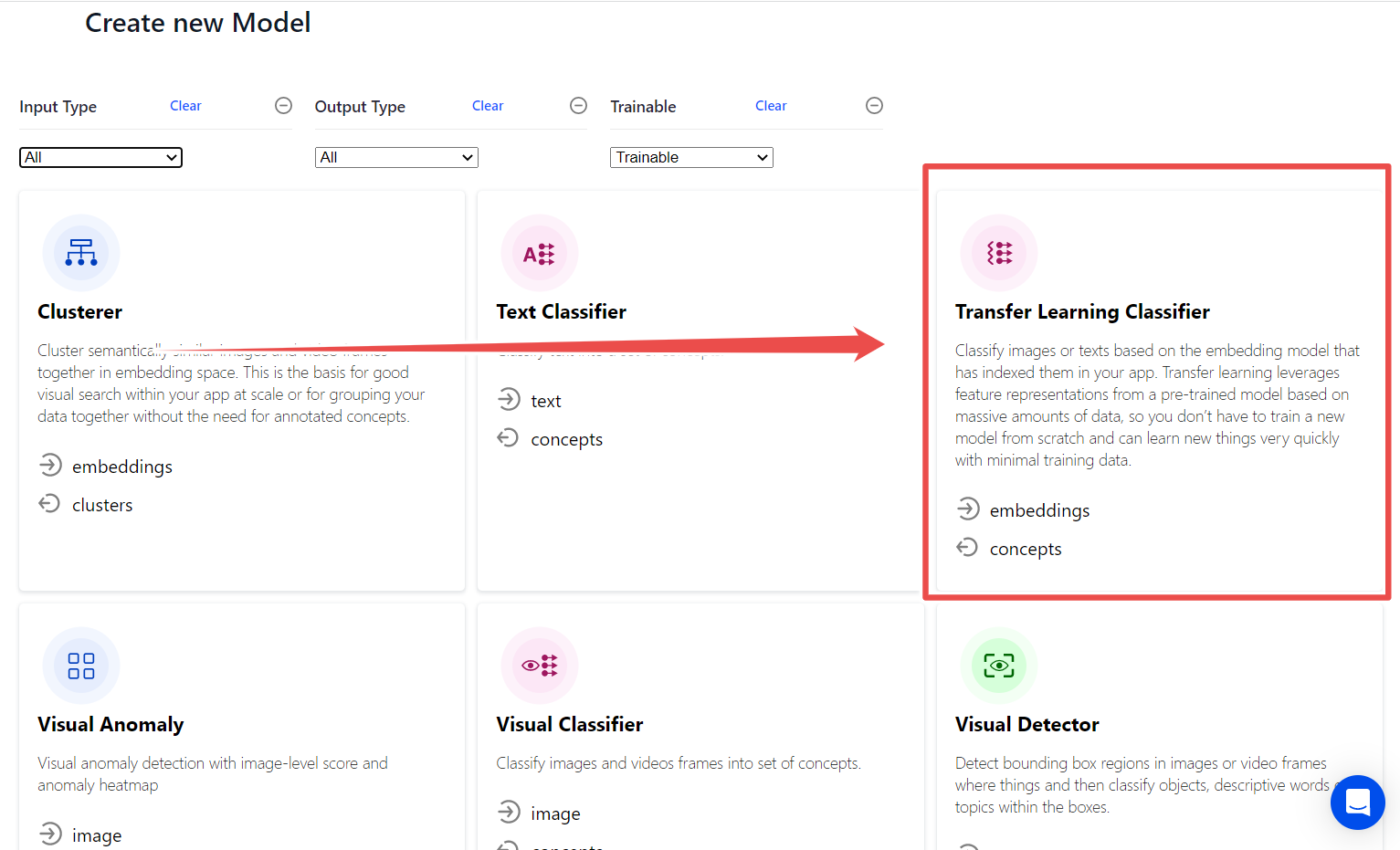Click the embeddings input arrow under Clusterer
Viewport: 1400px width, 850px height.
pyautogui.click(x=51, y=465)
